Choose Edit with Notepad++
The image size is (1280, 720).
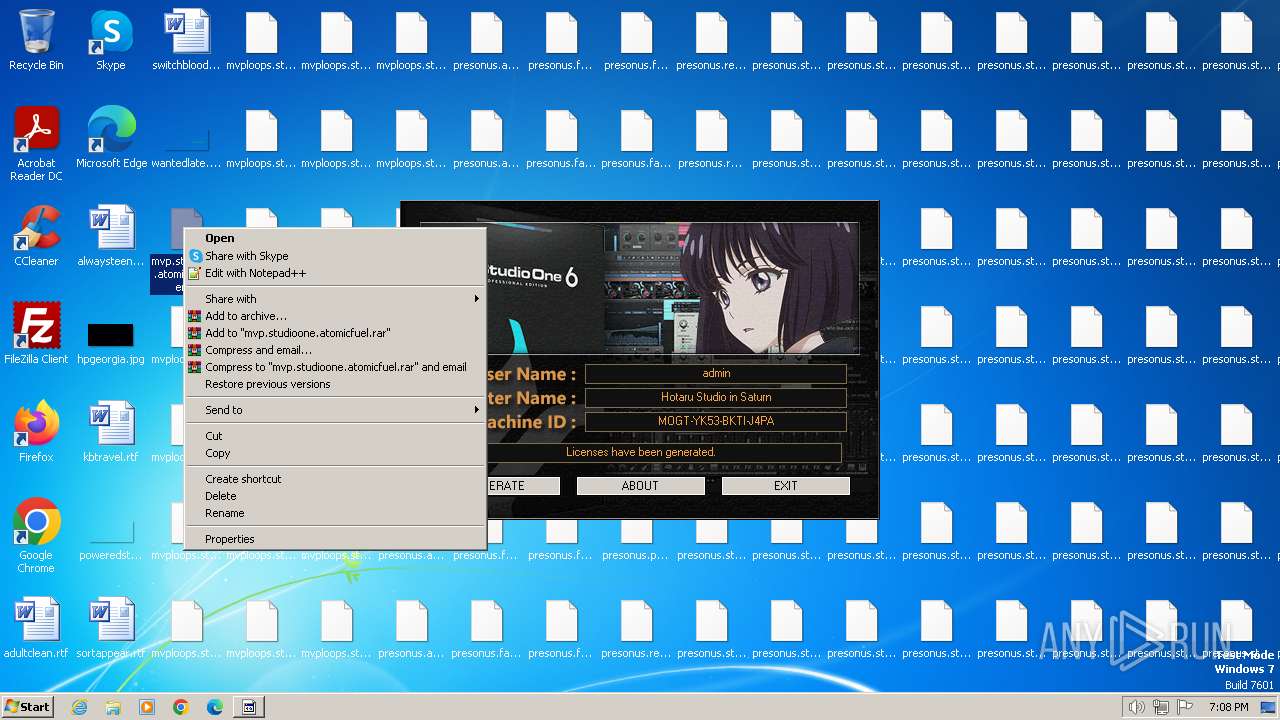(335, 273)
